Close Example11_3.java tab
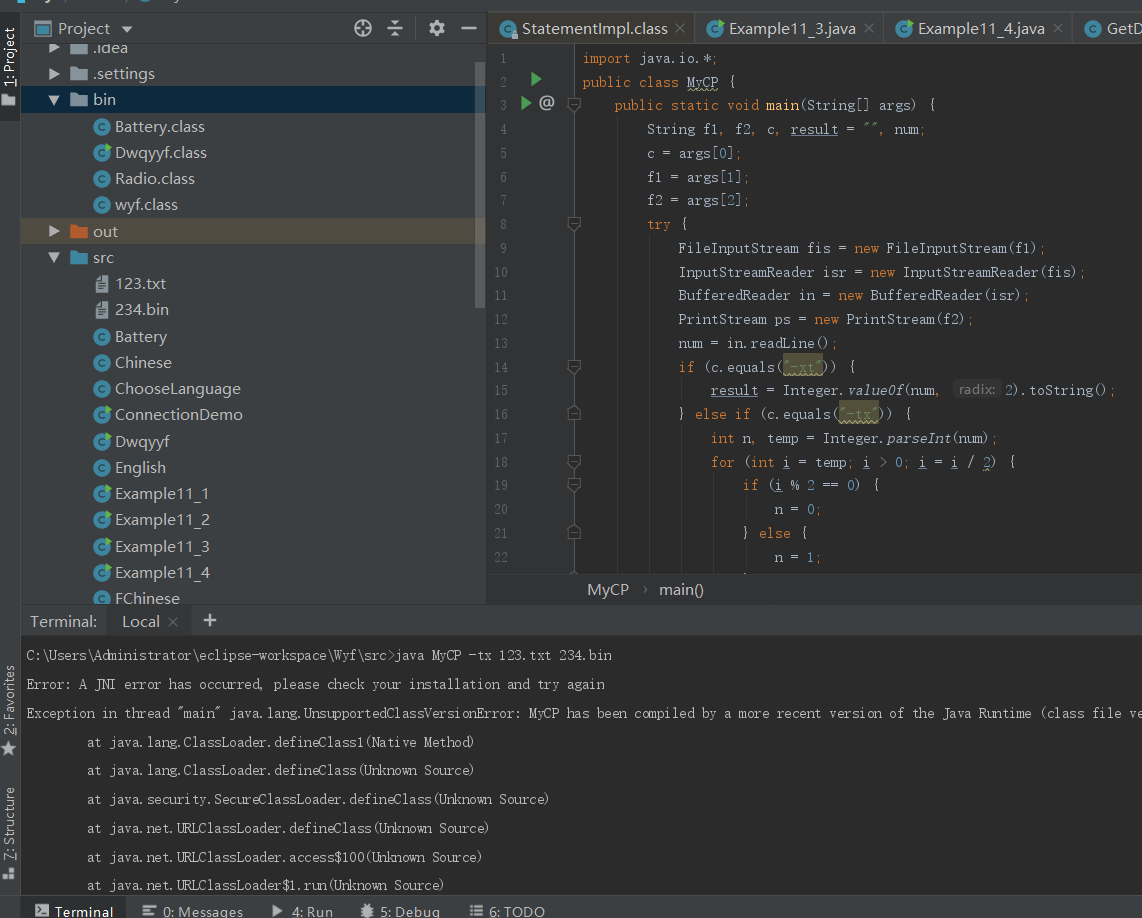Image resolution: width=1142 pixels, height=918 pixels. point(869,28)
